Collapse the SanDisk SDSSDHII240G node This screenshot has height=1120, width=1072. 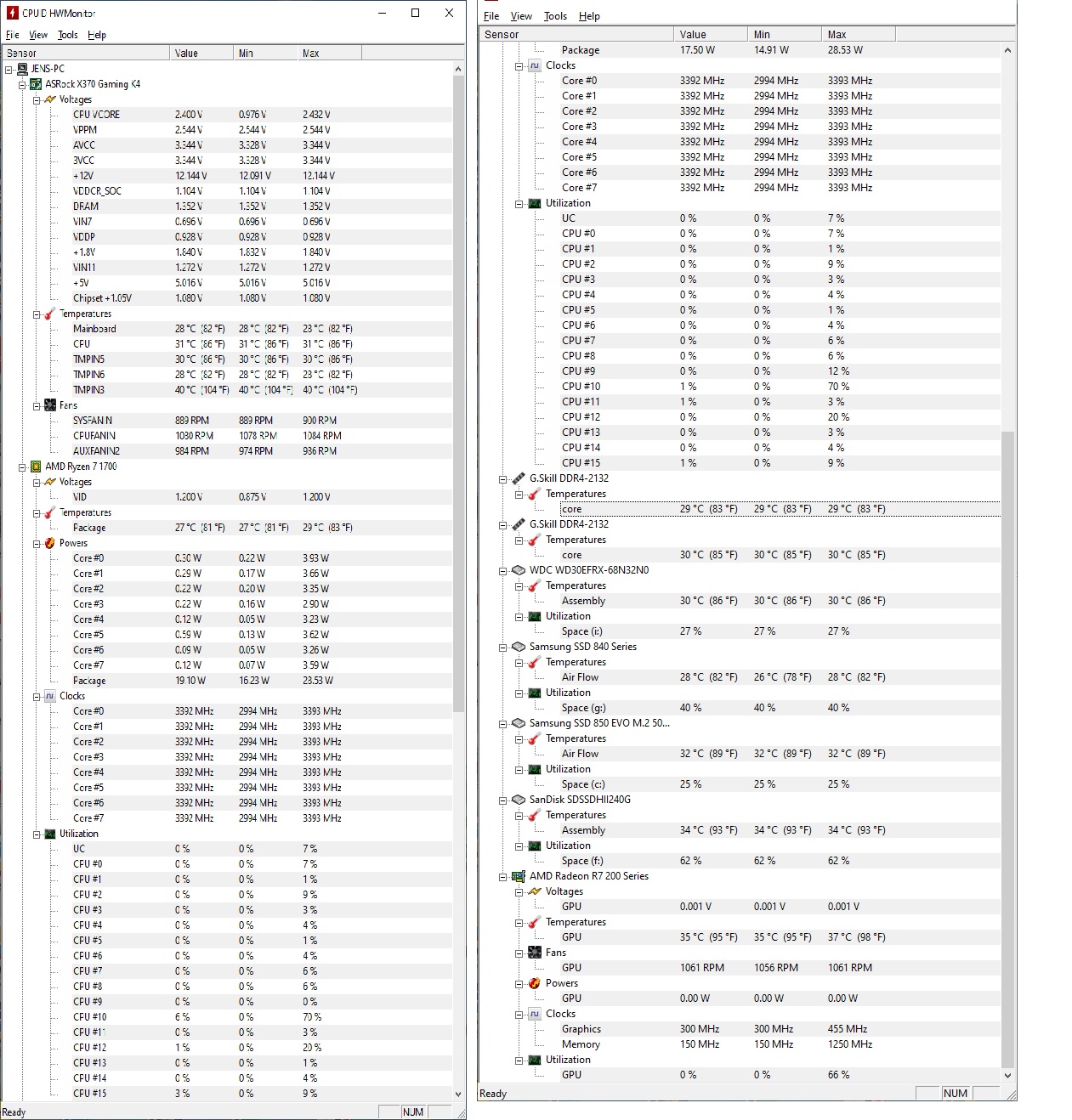click(503, 800)
